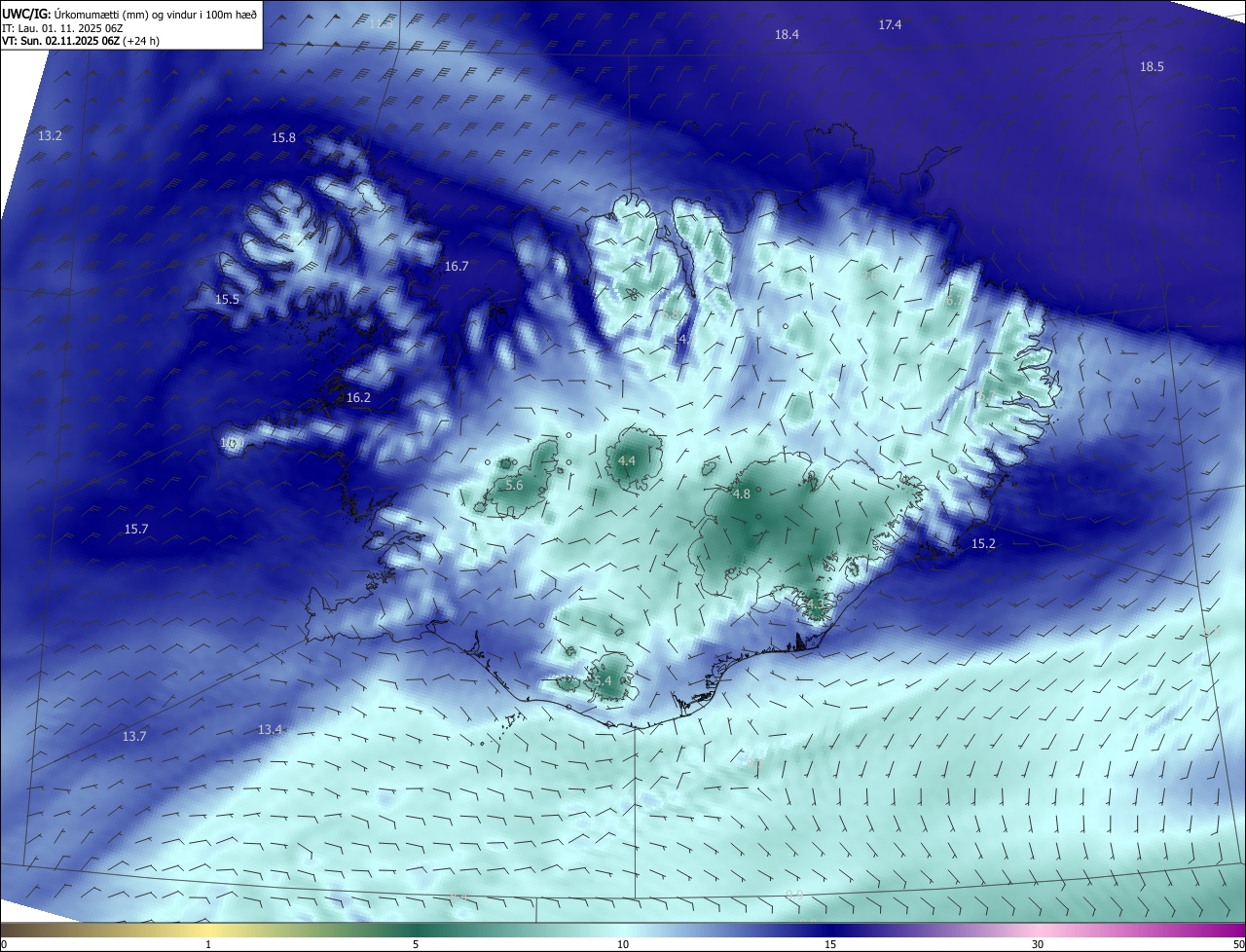
Task: Click the 18.4 value label
Action: pos(787,34)
